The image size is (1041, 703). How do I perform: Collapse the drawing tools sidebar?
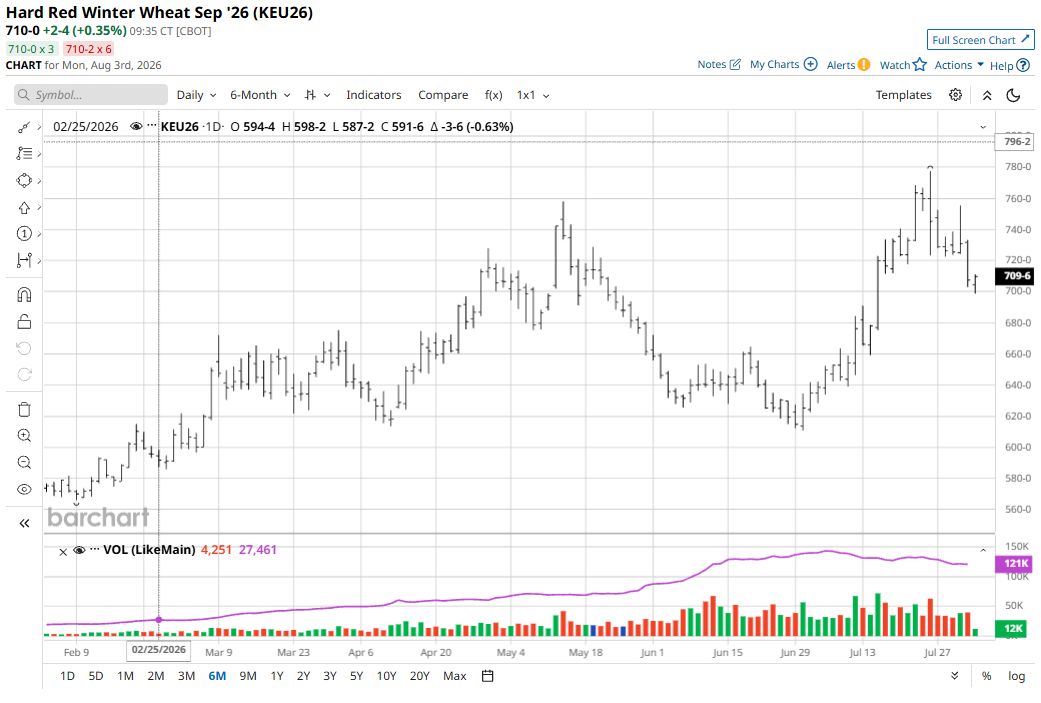[24, 523]
